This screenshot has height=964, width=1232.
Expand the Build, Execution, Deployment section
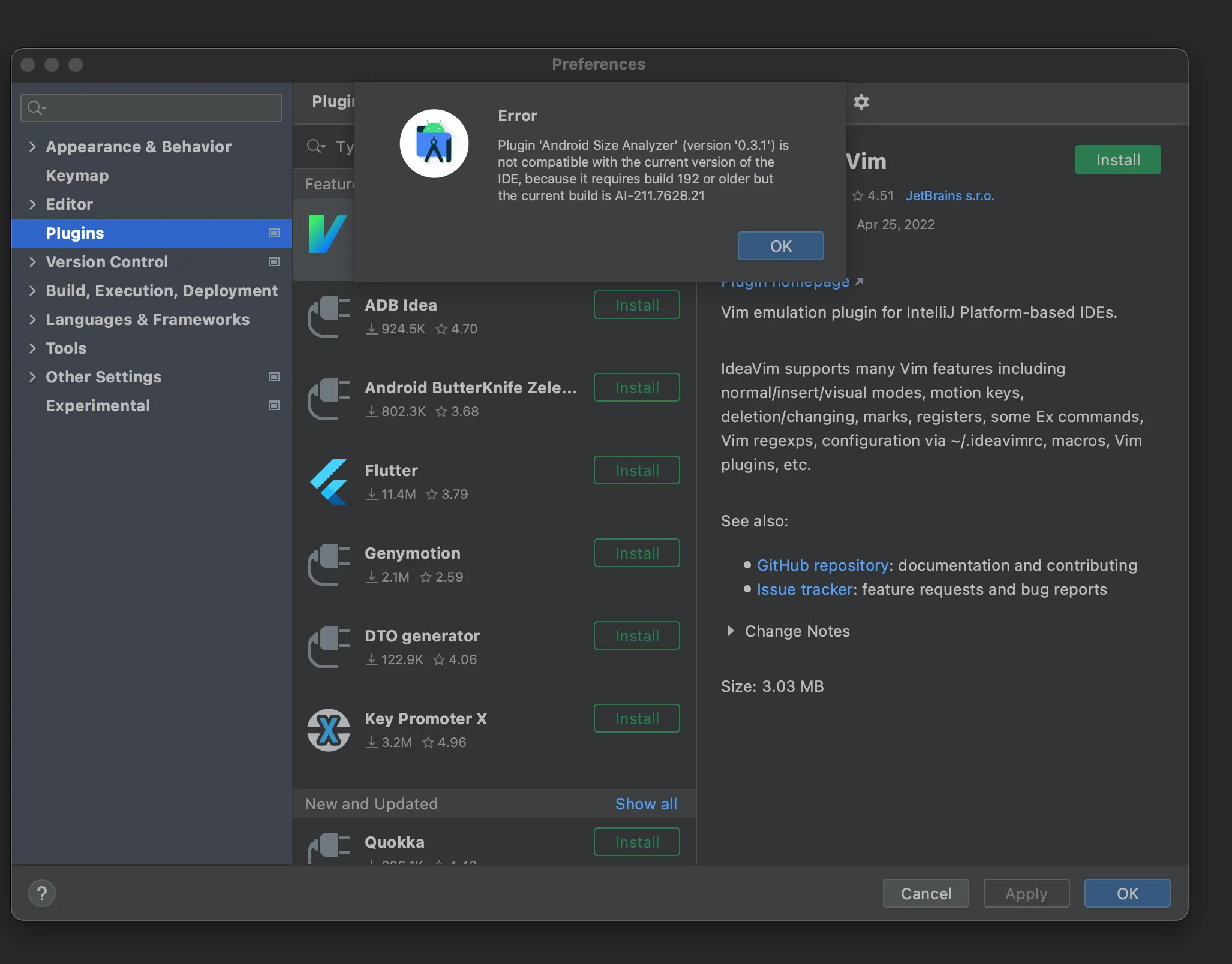32,291
